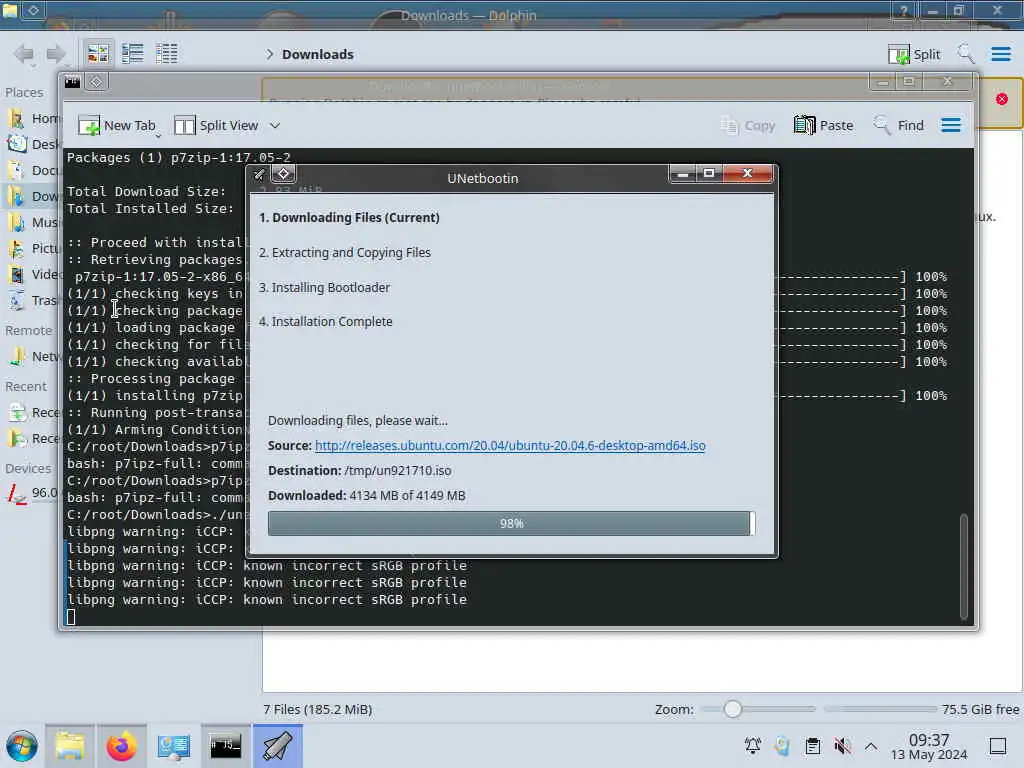Click Dolphin titlebar pin icon
This screenshot has height=768, width=1024.
pyautogui.click(x=33, y=10)
